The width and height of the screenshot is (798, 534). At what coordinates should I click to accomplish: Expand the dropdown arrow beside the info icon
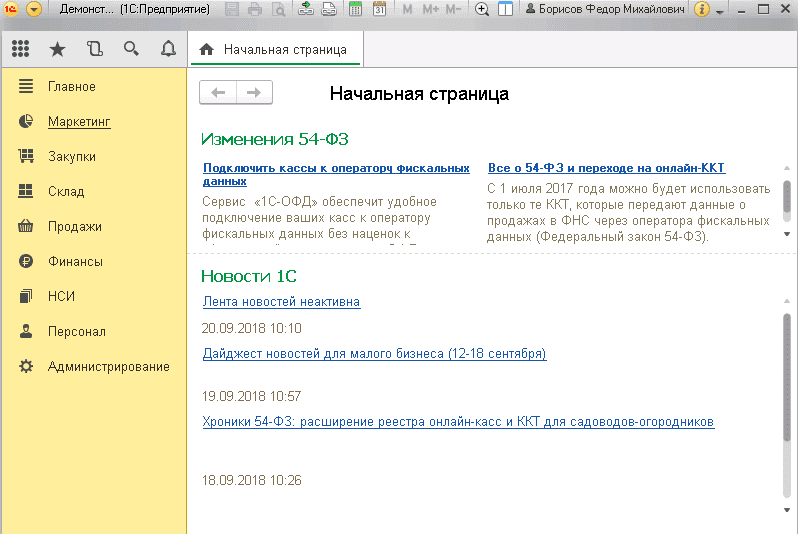719,11
